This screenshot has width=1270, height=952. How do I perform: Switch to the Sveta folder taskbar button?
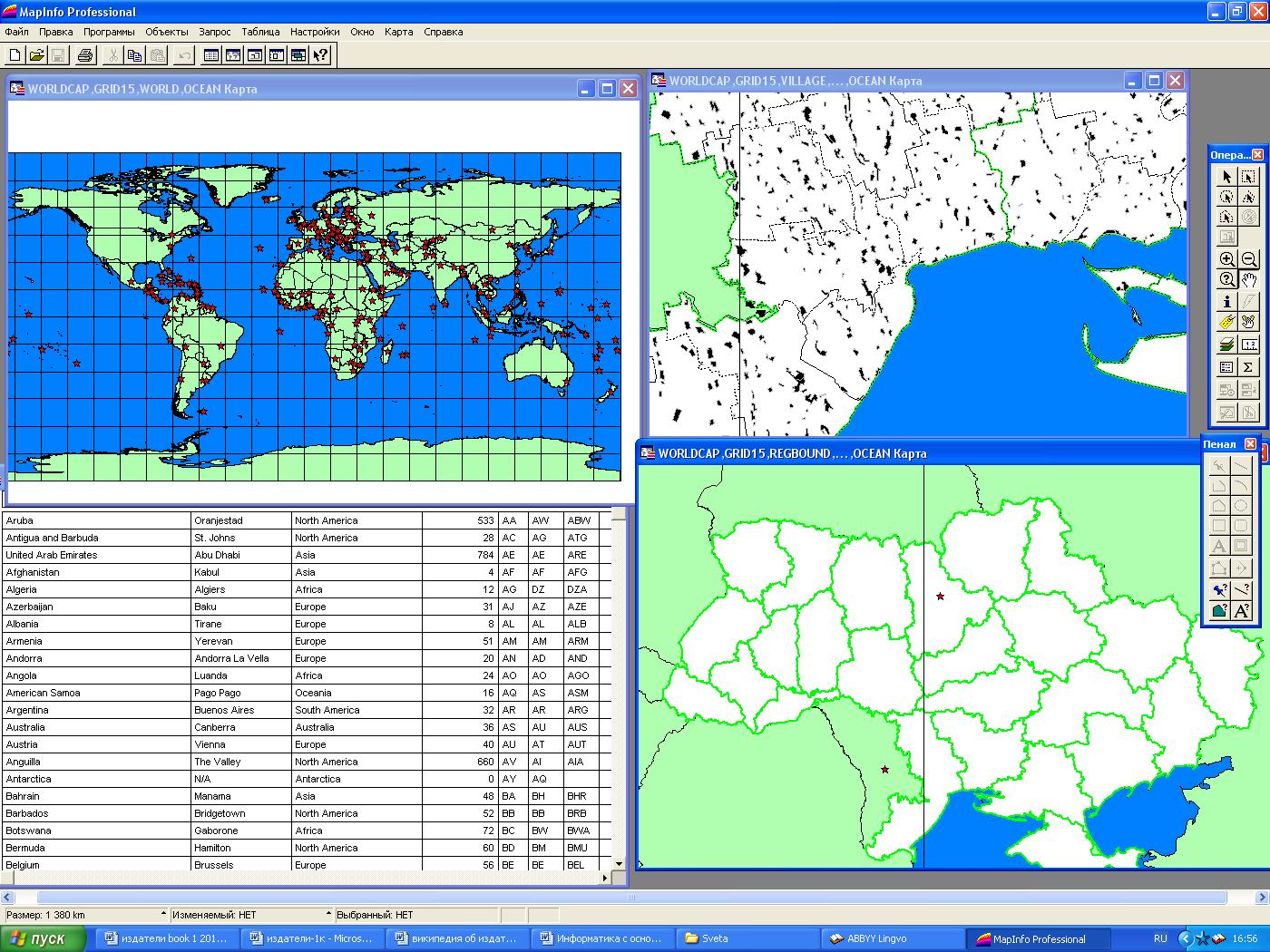point(746,938)
